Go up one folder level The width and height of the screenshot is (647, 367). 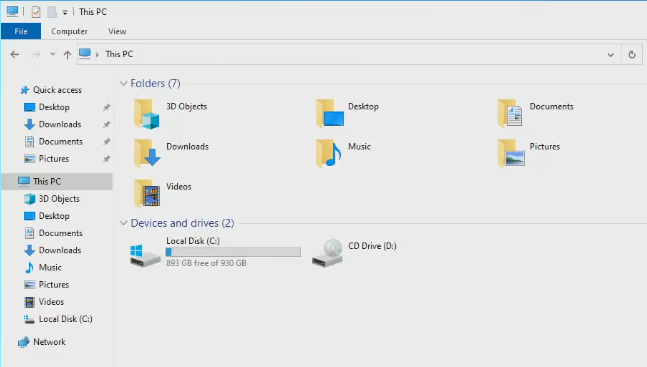point(67,54)
